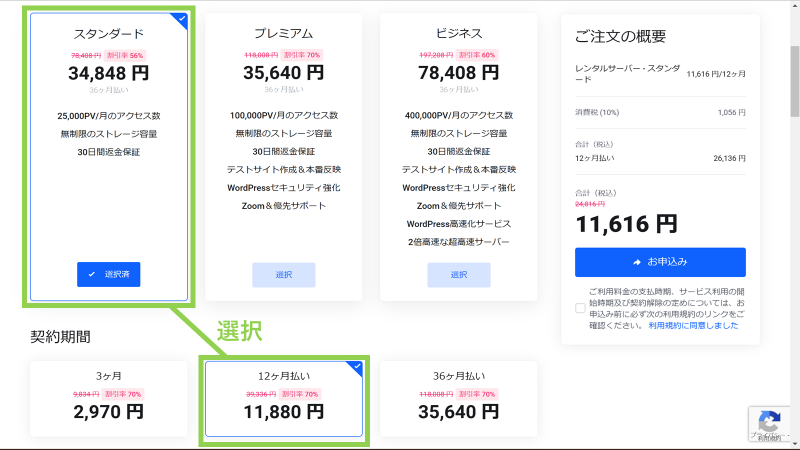Viewport: 800px width, 450px height.
Task: Select the プレミアム plan with 選択 button
Action: 283,275
